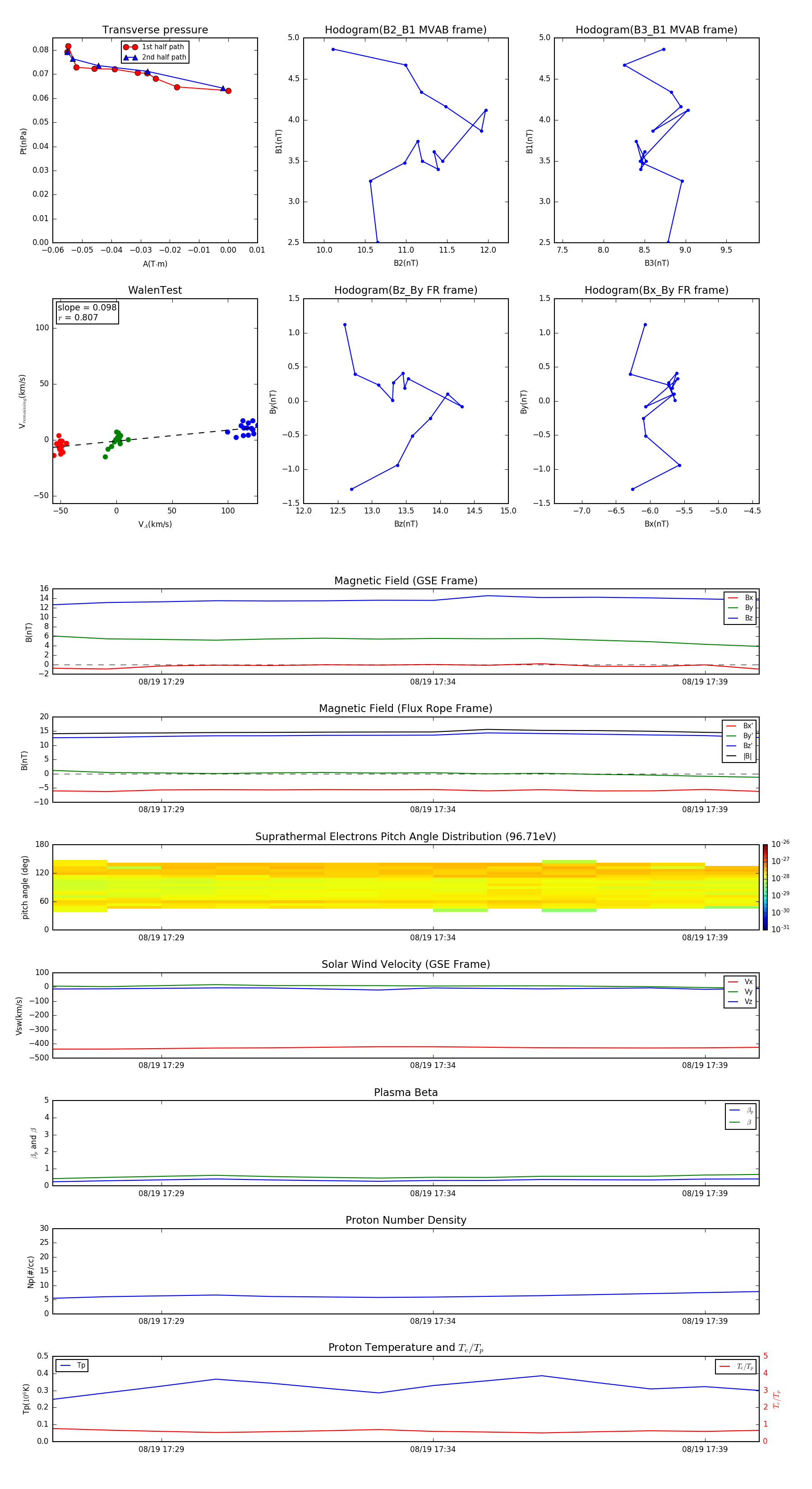Image resolution: width=812 pixels, height=1489 pixels.
Task: Click the pitch angle colorbar scale
Action: click(765, 887)
